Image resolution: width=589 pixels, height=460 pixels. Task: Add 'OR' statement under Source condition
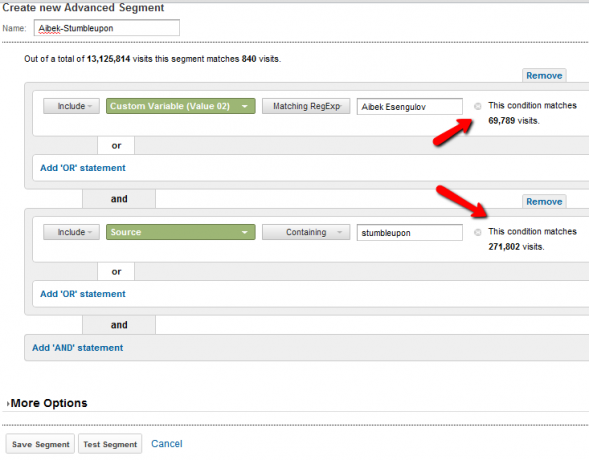(x=83, y=294)
